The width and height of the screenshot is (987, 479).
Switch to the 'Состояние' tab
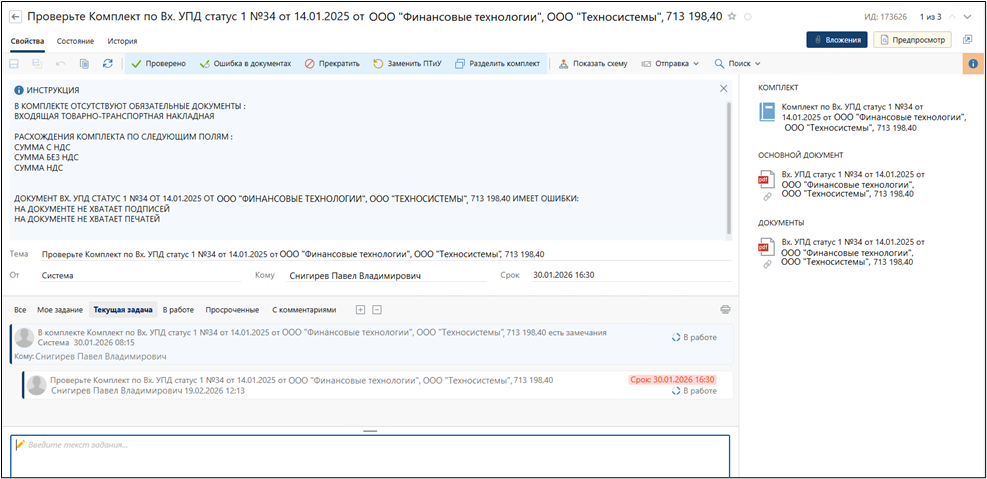pyautogui.click(x=75, y=41)
